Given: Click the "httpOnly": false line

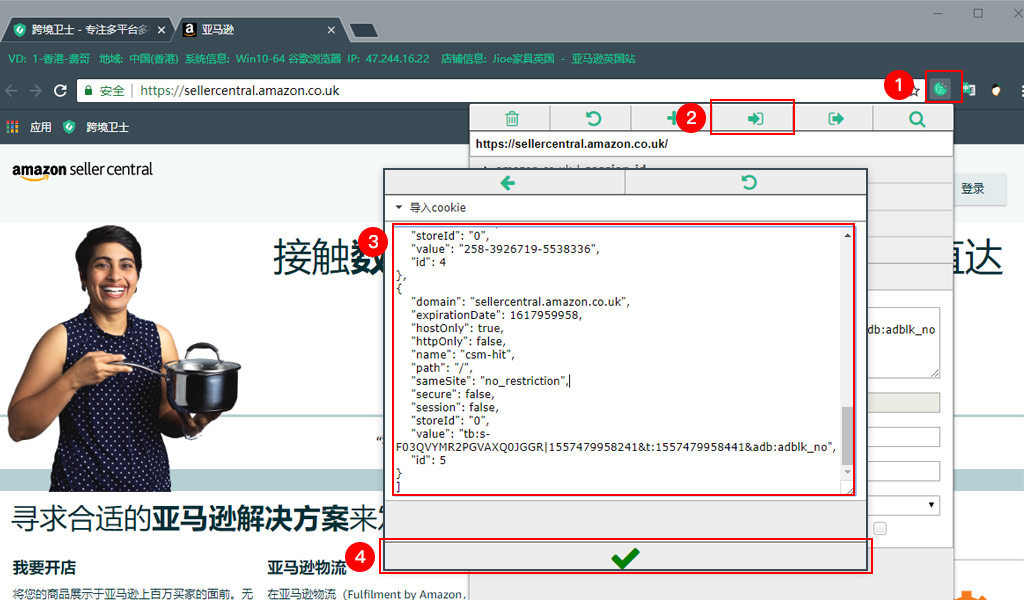Looking at the screenshot, I should point(458,341).
